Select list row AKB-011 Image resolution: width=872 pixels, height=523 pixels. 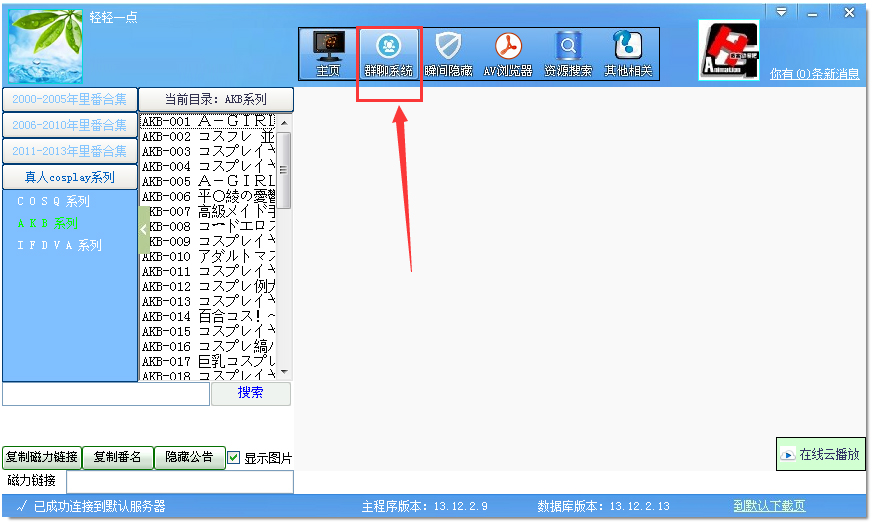click(208, 272)
